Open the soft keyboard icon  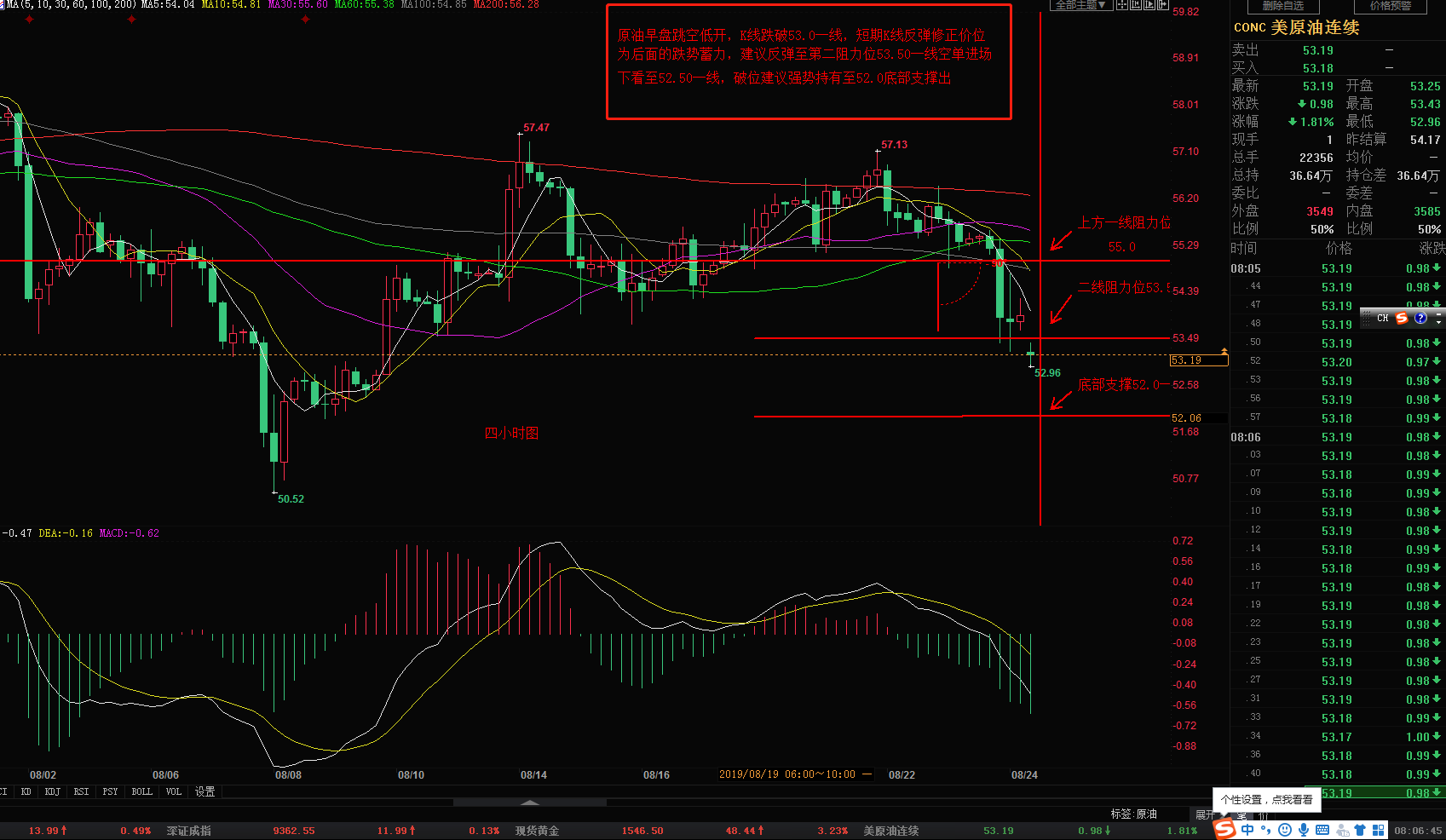(1322, 830)
